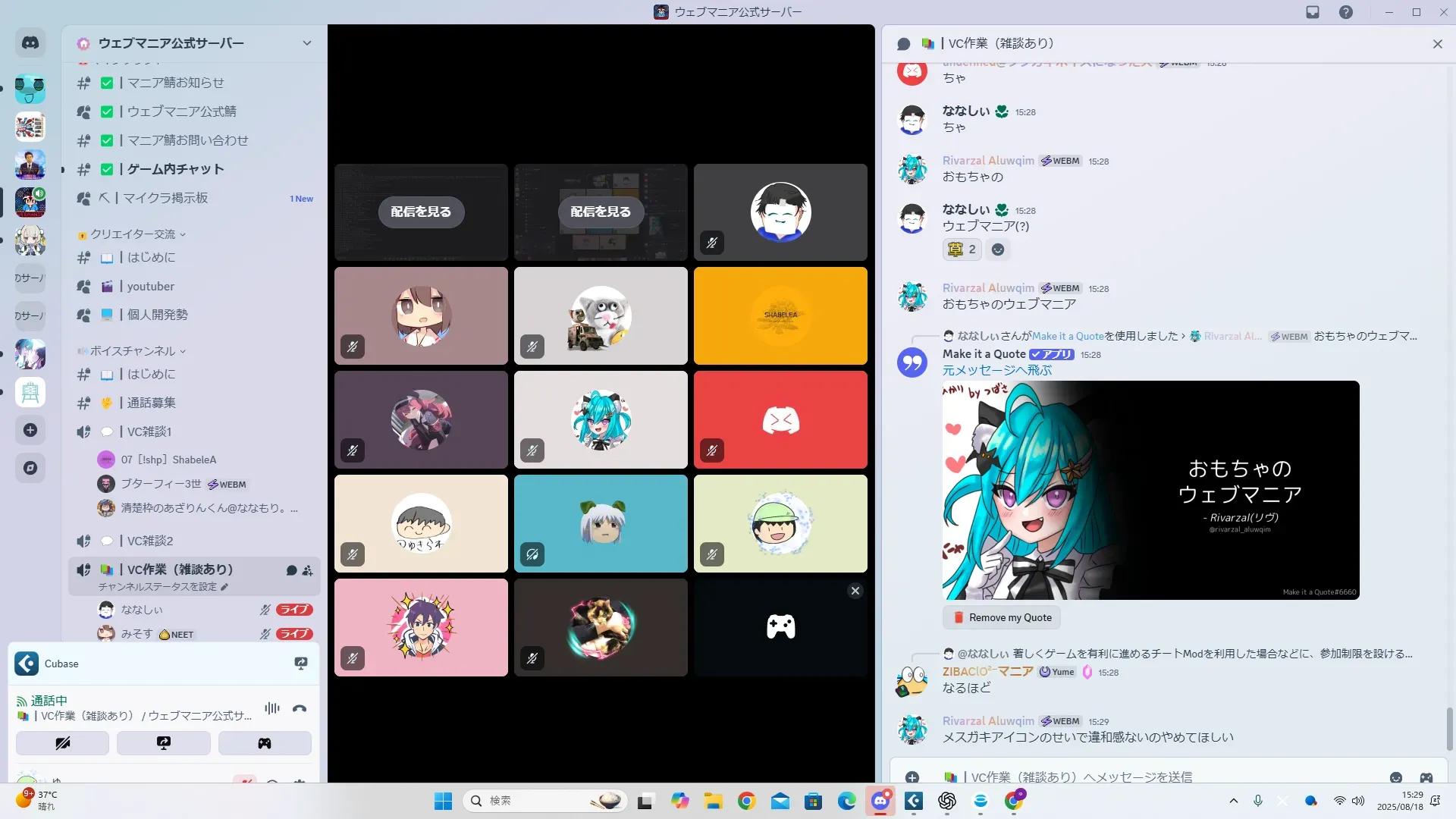Toggle the trophy reaction with count 2
The width and height of the screenshot is (1456, 819).
pyautogui.click(x=962, y=249)
